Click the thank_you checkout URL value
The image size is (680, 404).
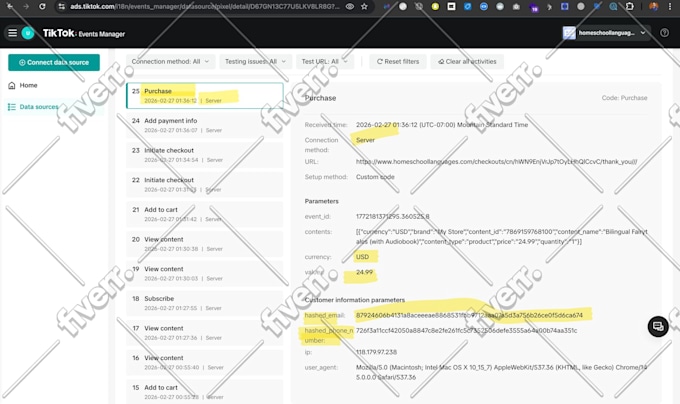click(x=497, y=162)
